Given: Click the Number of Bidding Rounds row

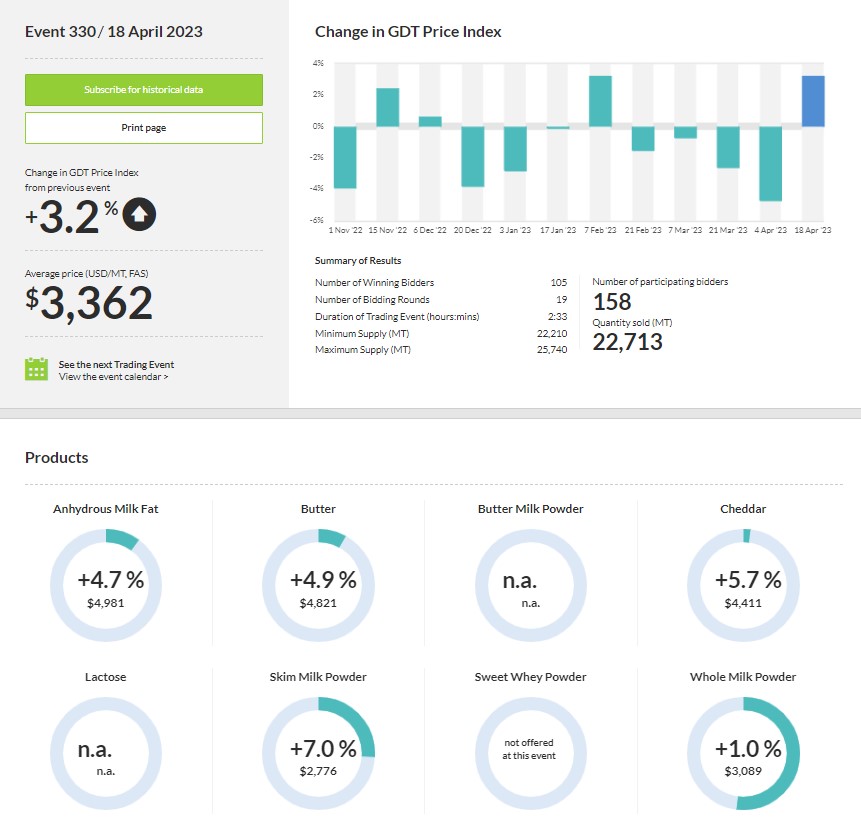Looking at the screenshot, I should click(x=441, y=300).
